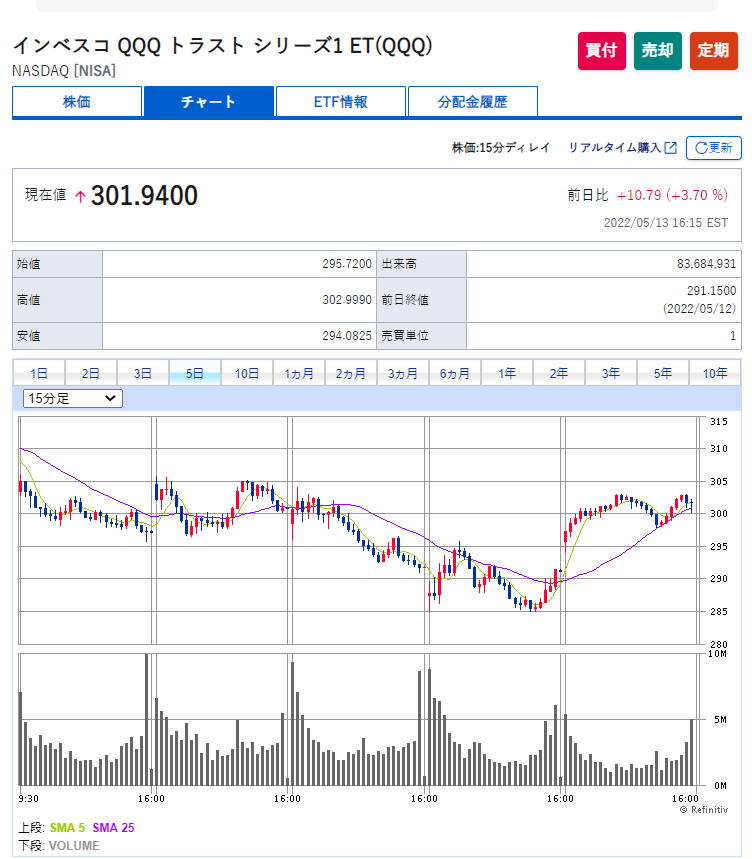Select the 3年 chart range
752x859 pixels.
611,374
